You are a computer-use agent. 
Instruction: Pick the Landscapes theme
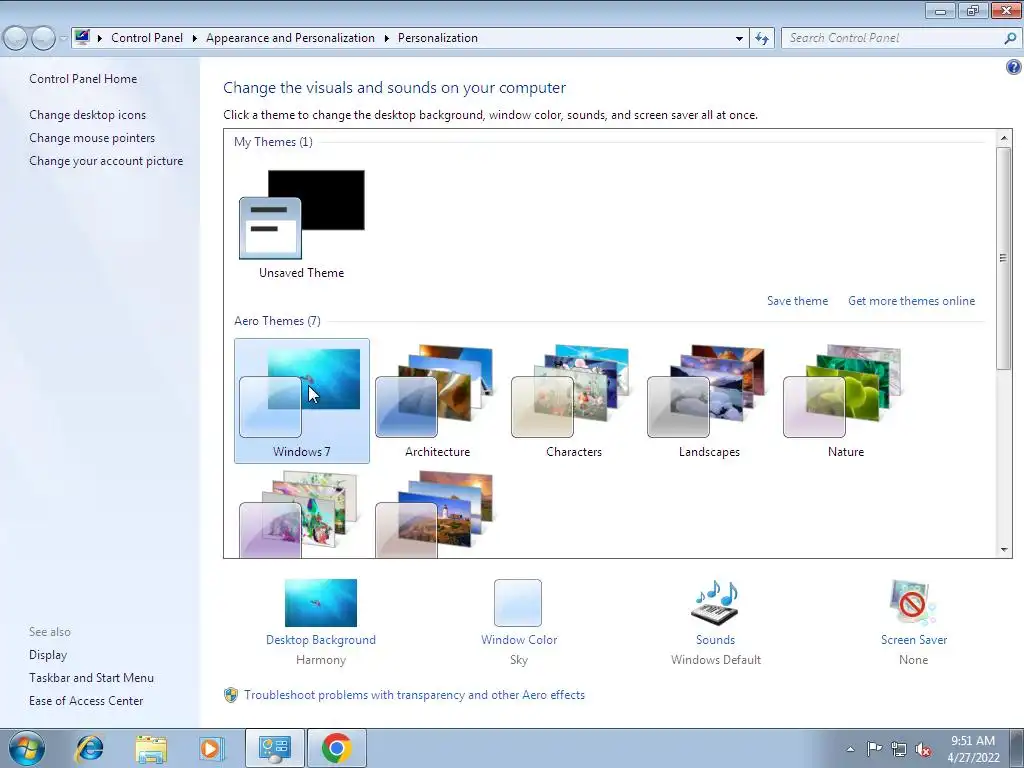pos(709,400)
